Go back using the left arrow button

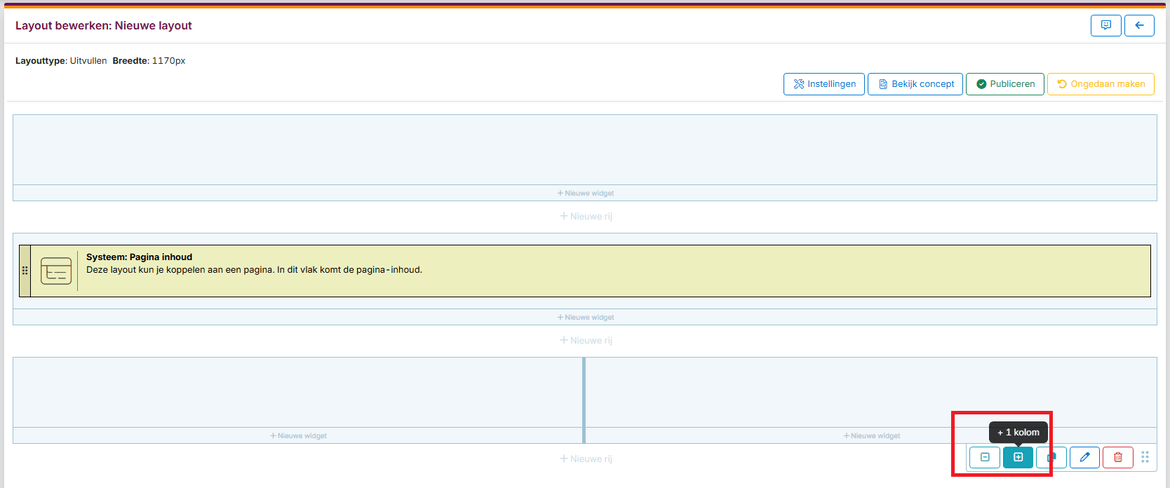click(1139, 26)
